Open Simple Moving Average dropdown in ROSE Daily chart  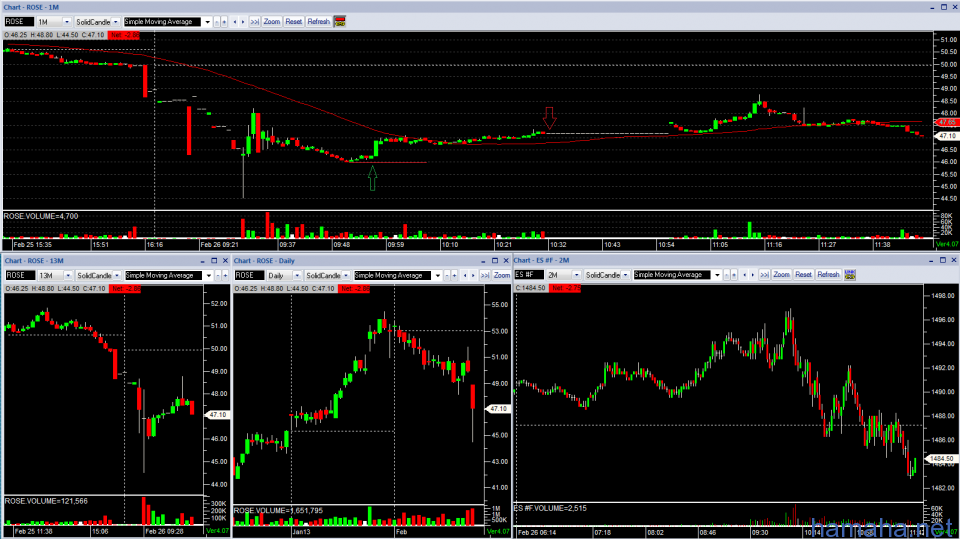(x=437, y=276)
